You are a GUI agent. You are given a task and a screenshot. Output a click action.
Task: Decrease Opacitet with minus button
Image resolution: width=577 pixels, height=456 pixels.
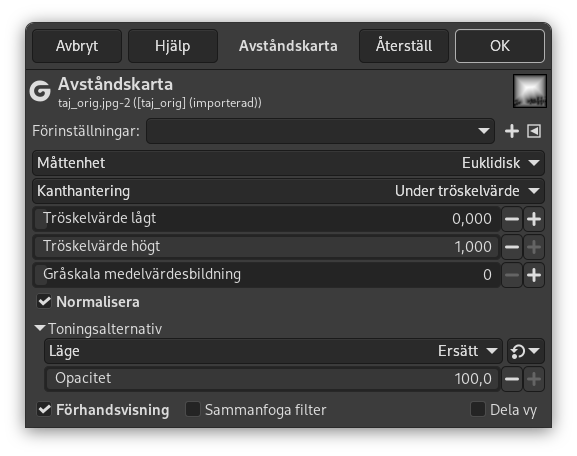(x=512, y=379)
